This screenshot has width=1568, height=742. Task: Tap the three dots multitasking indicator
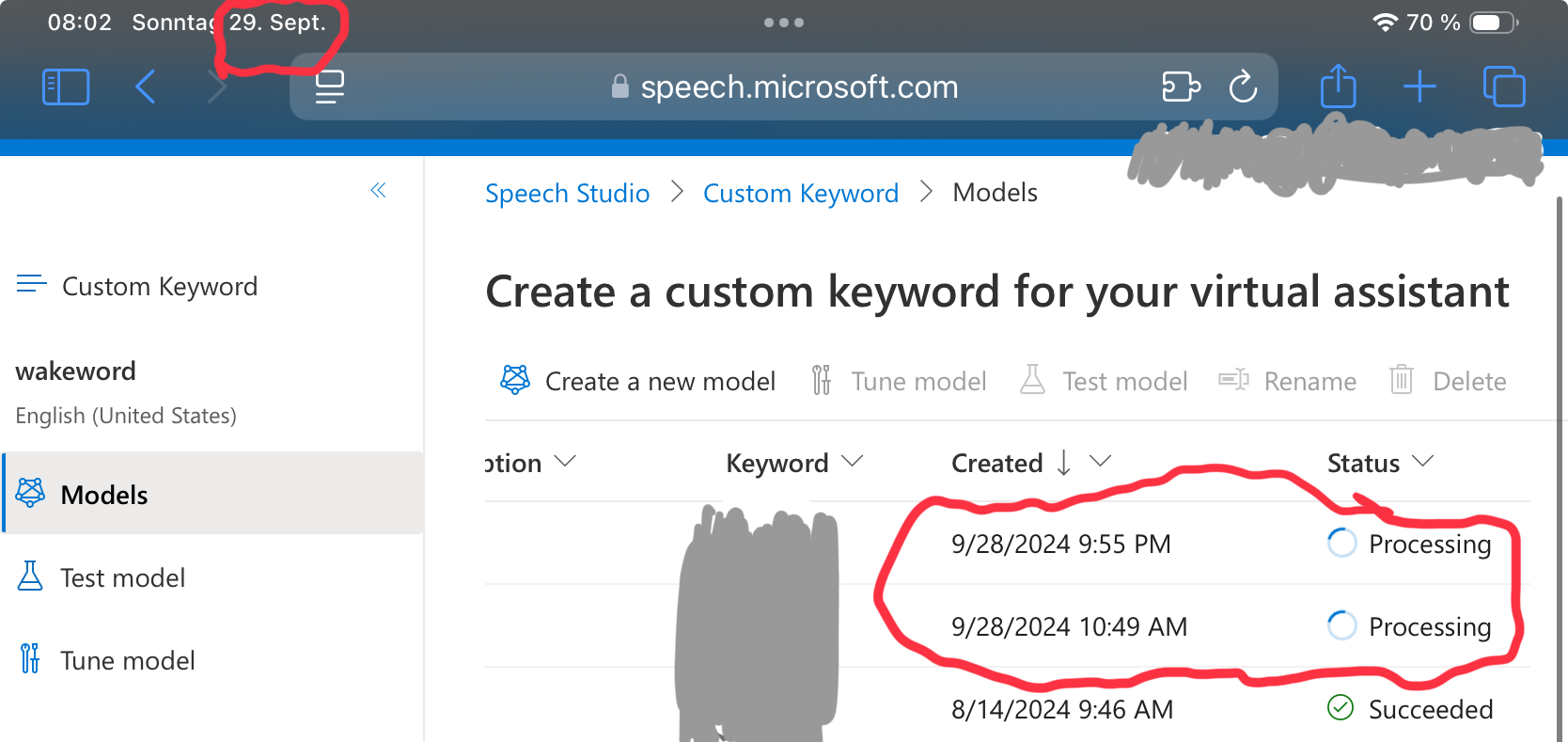[784, 23]
